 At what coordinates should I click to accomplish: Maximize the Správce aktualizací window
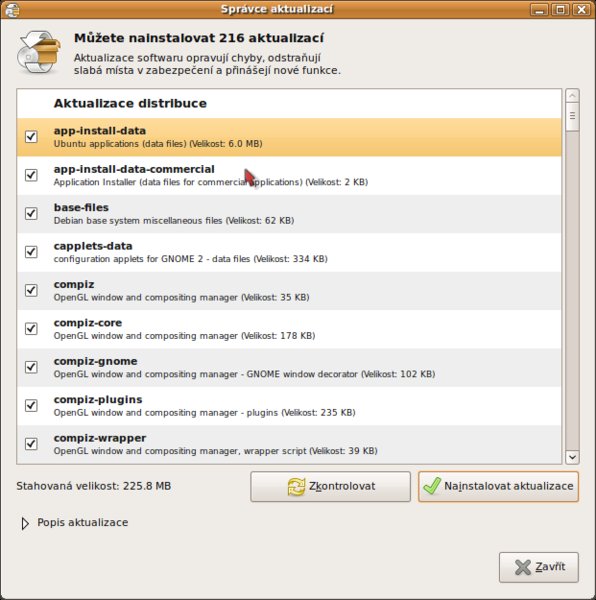pos(560,9)
